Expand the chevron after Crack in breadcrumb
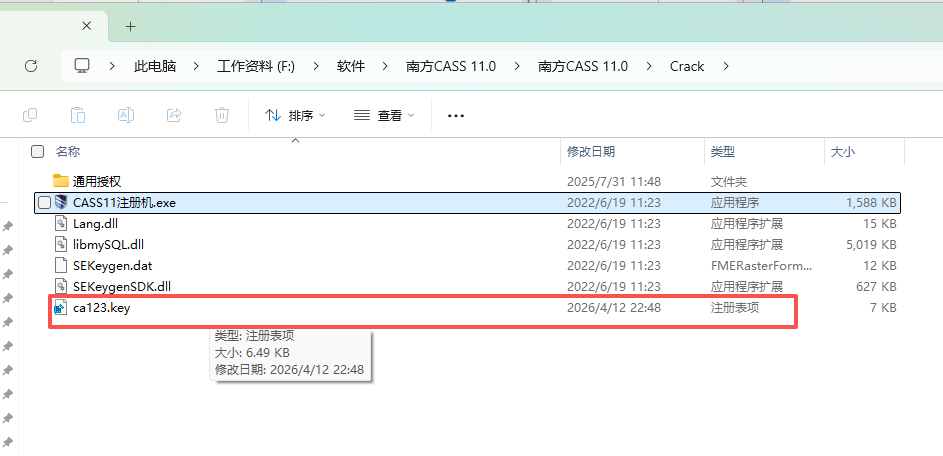 (725, 67)
